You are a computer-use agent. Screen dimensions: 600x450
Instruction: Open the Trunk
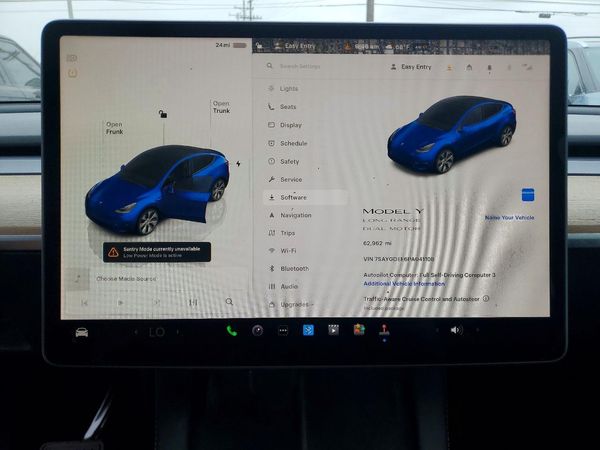221,107
